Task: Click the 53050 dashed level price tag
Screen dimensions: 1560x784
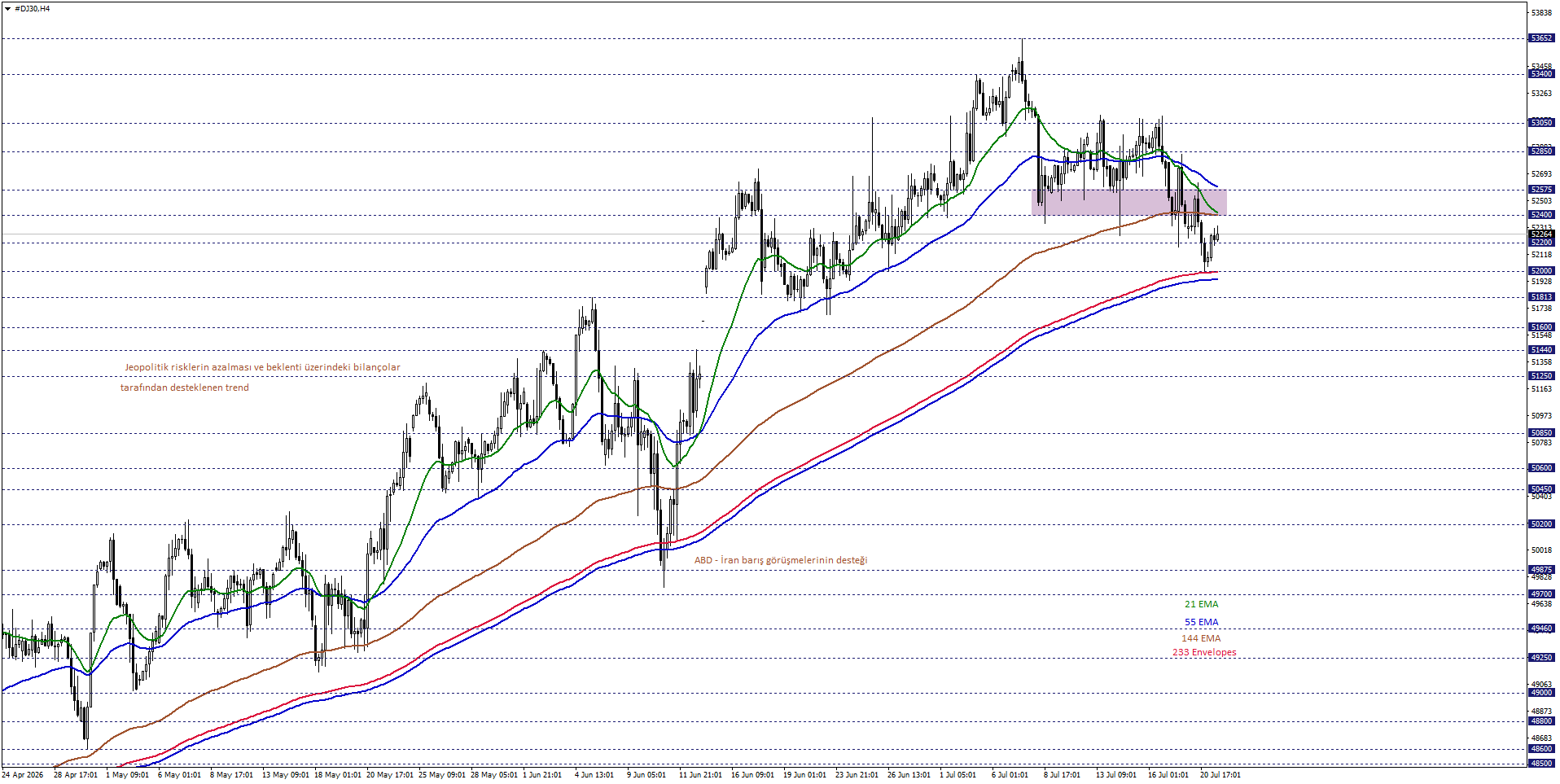Action: click(x=1541, y=123)
